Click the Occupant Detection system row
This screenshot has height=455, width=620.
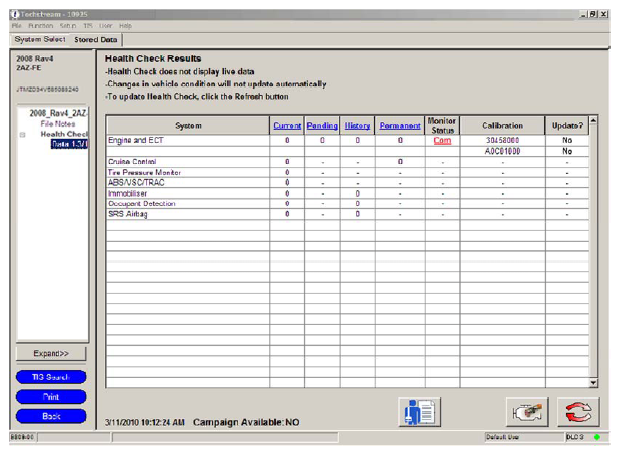point(348,204)
